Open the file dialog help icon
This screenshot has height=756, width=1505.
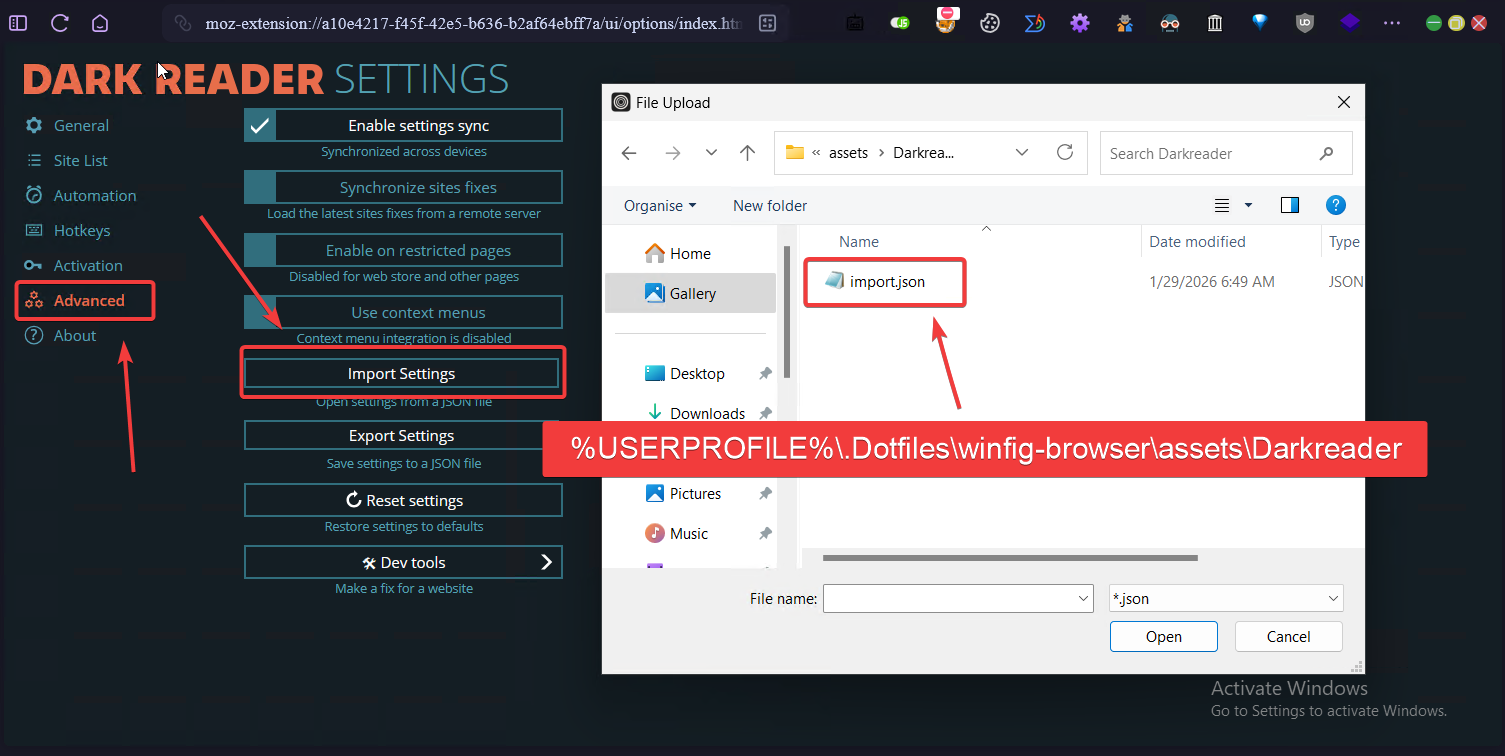click(1335, 205)
